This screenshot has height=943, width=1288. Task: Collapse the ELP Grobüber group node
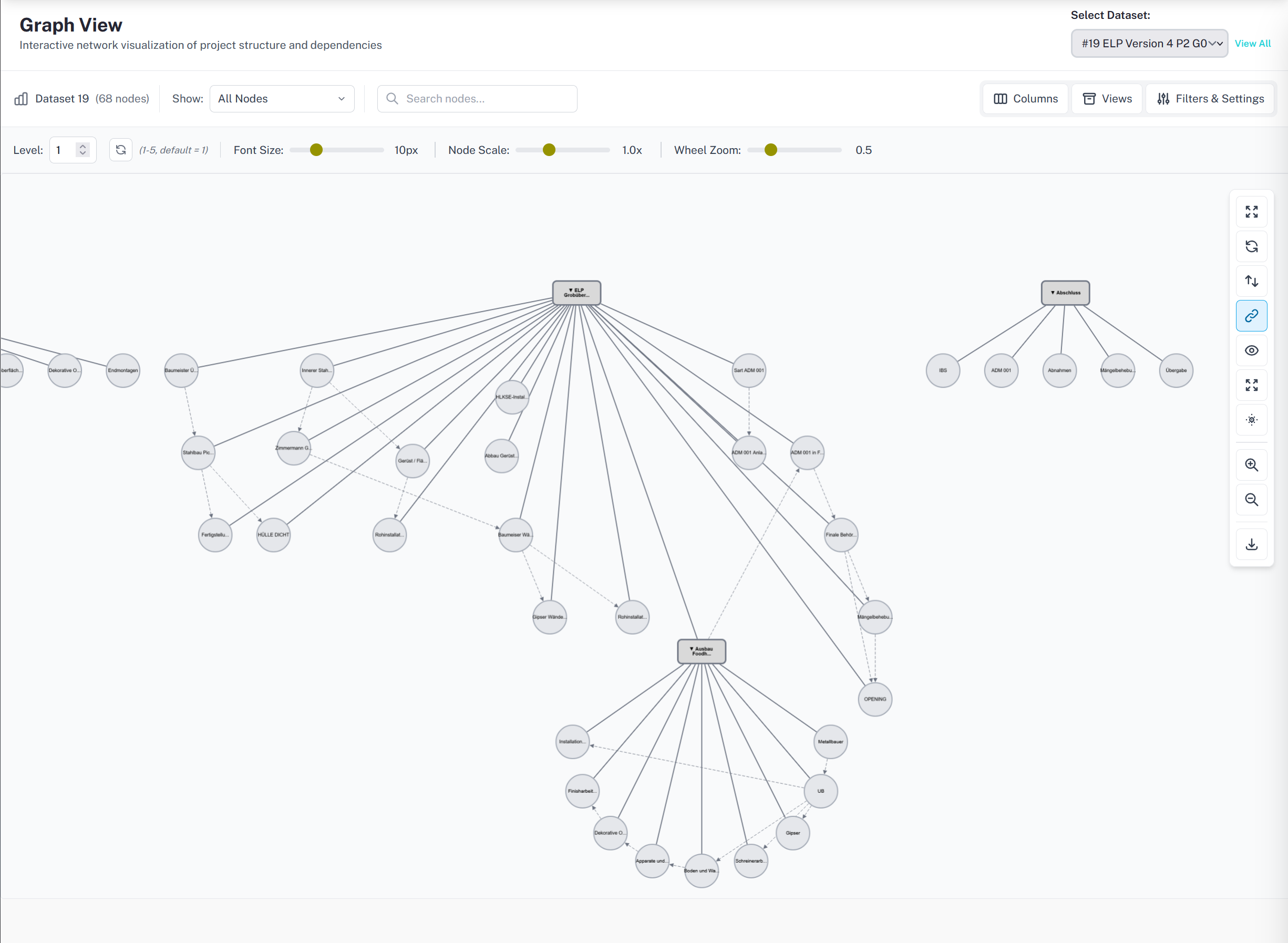tap(576, 293)
